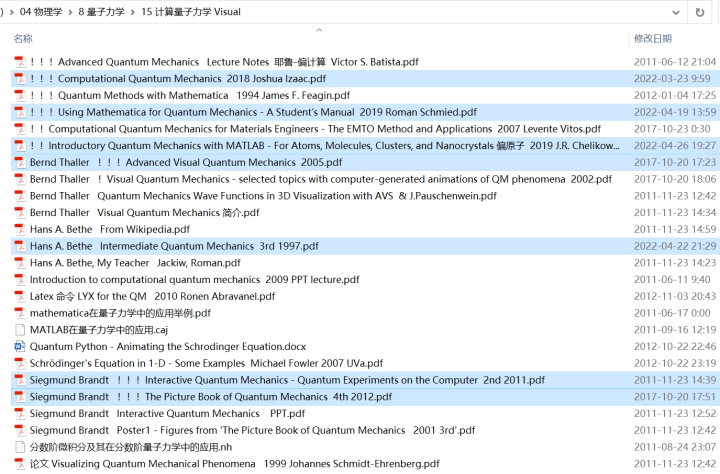Click PDF icon of The Picture Book 4th 2012
This screenshot has width=720, height=474.
[20, 397]
